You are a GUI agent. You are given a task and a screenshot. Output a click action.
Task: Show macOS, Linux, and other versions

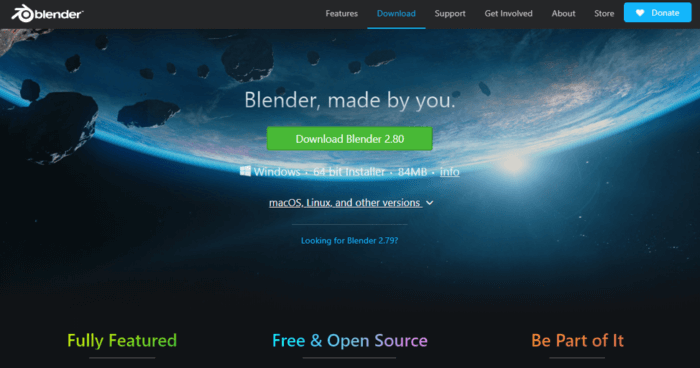tap(345, 203)
